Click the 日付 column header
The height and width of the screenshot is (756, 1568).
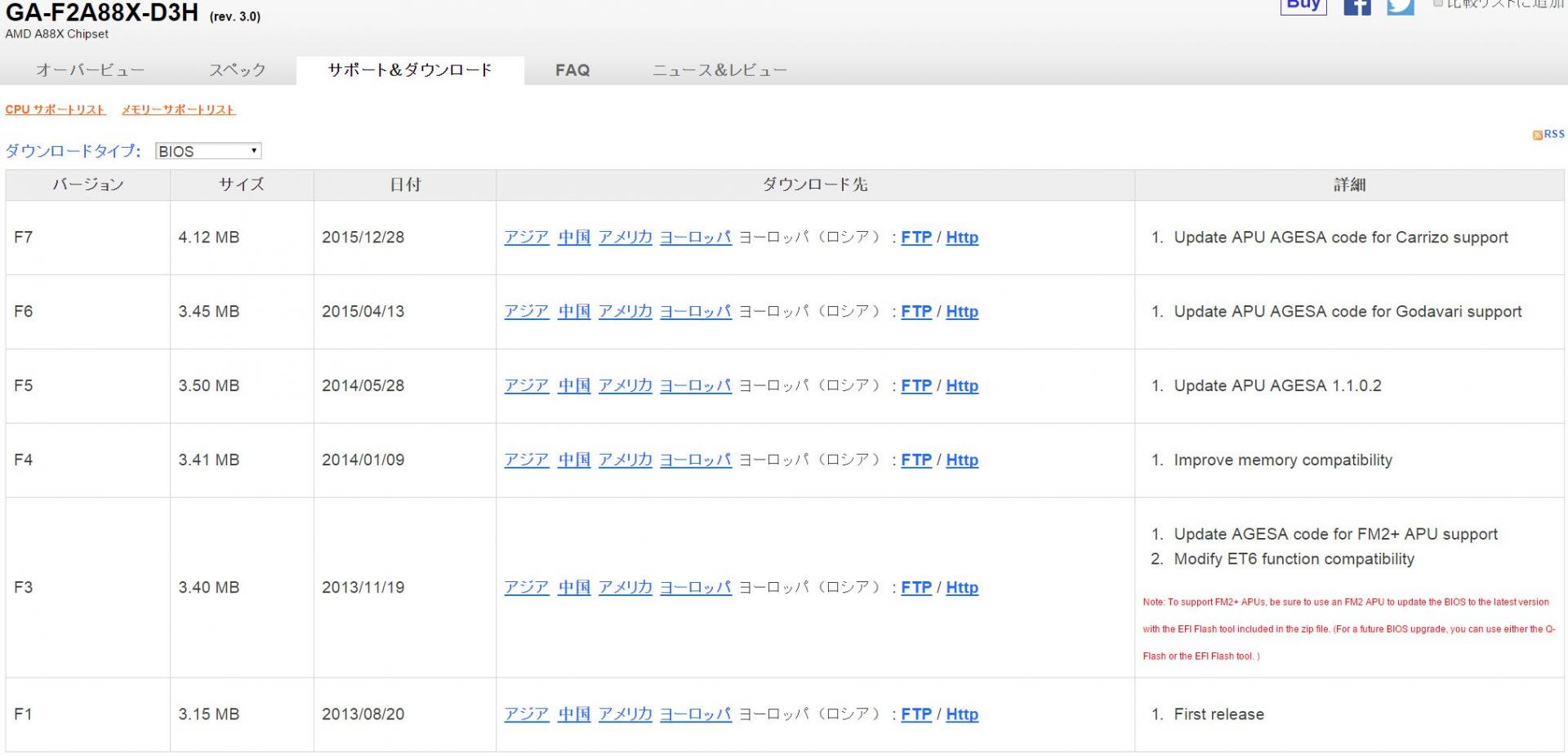coord(405,185)
